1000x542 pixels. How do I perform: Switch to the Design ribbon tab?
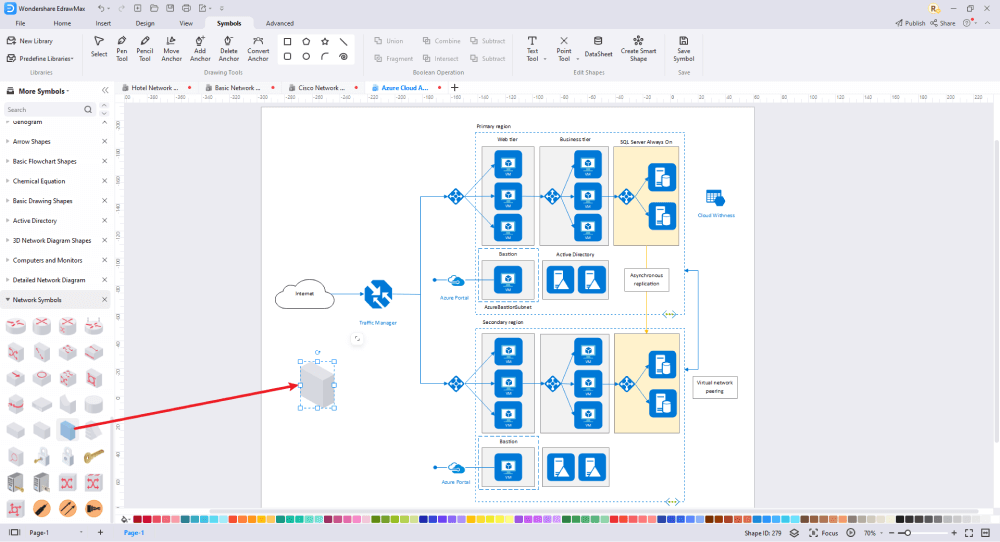click(145, 23)
